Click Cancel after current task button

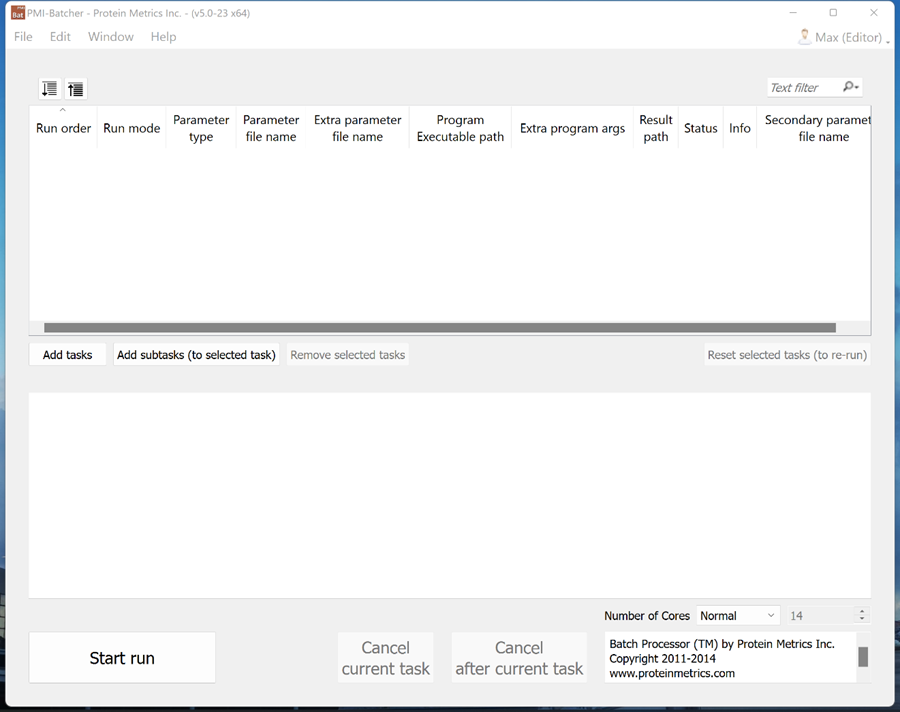[519, 658]
